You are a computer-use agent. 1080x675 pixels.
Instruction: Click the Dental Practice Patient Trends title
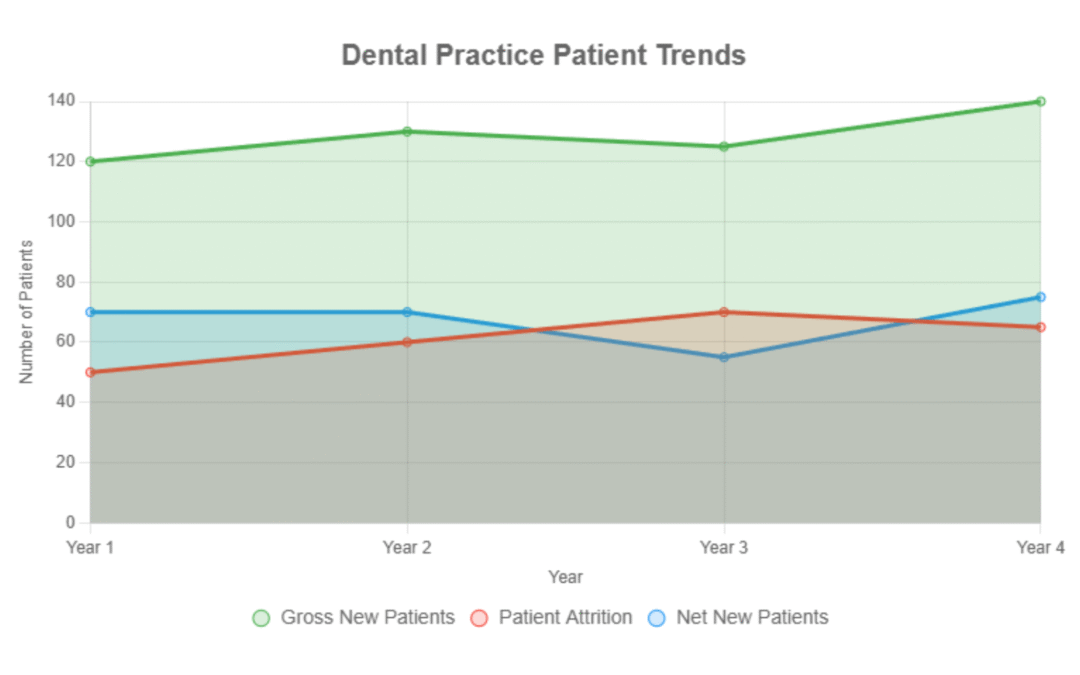tap(543, 55)
